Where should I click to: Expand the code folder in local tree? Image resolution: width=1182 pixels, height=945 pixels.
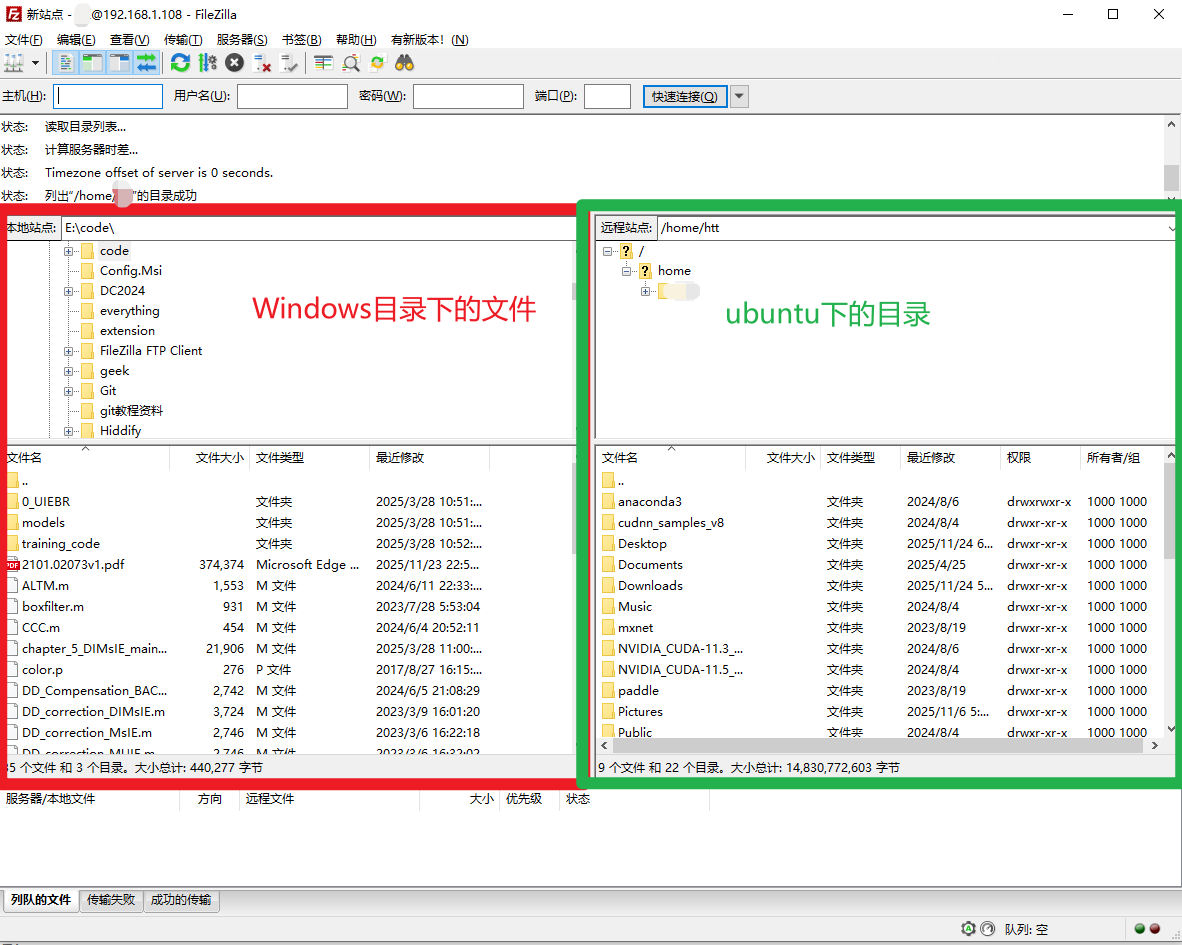[69, 252]
